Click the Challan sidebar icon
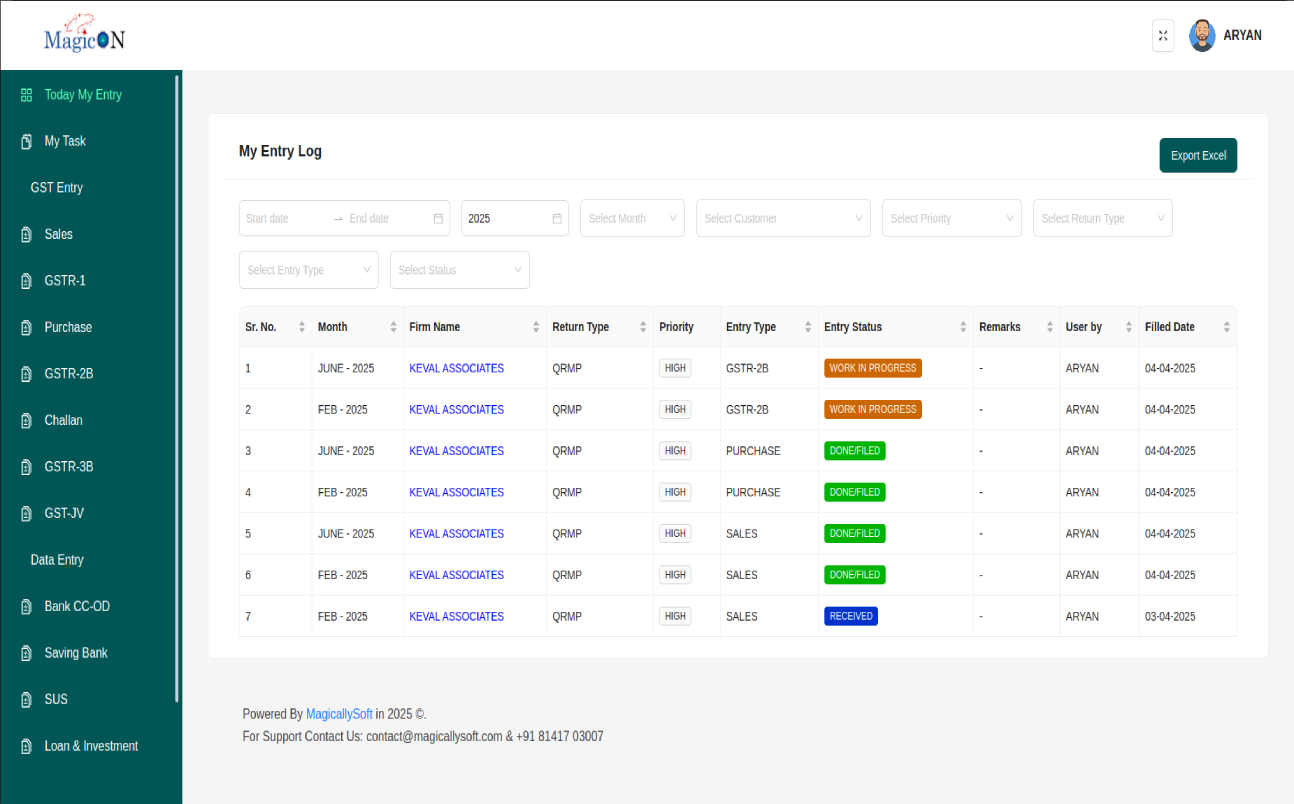This screenshot has height=804, width=1294. click(x=27, y=421)
